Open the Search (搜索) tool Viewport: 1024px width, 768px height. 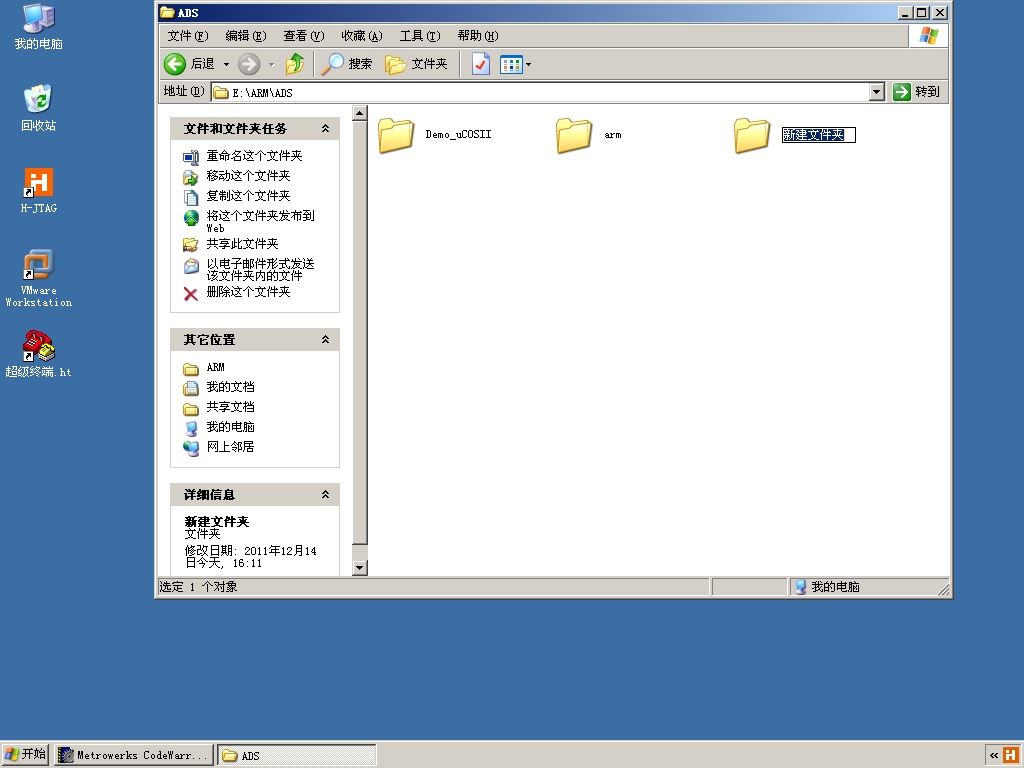(x=346, y=64)
